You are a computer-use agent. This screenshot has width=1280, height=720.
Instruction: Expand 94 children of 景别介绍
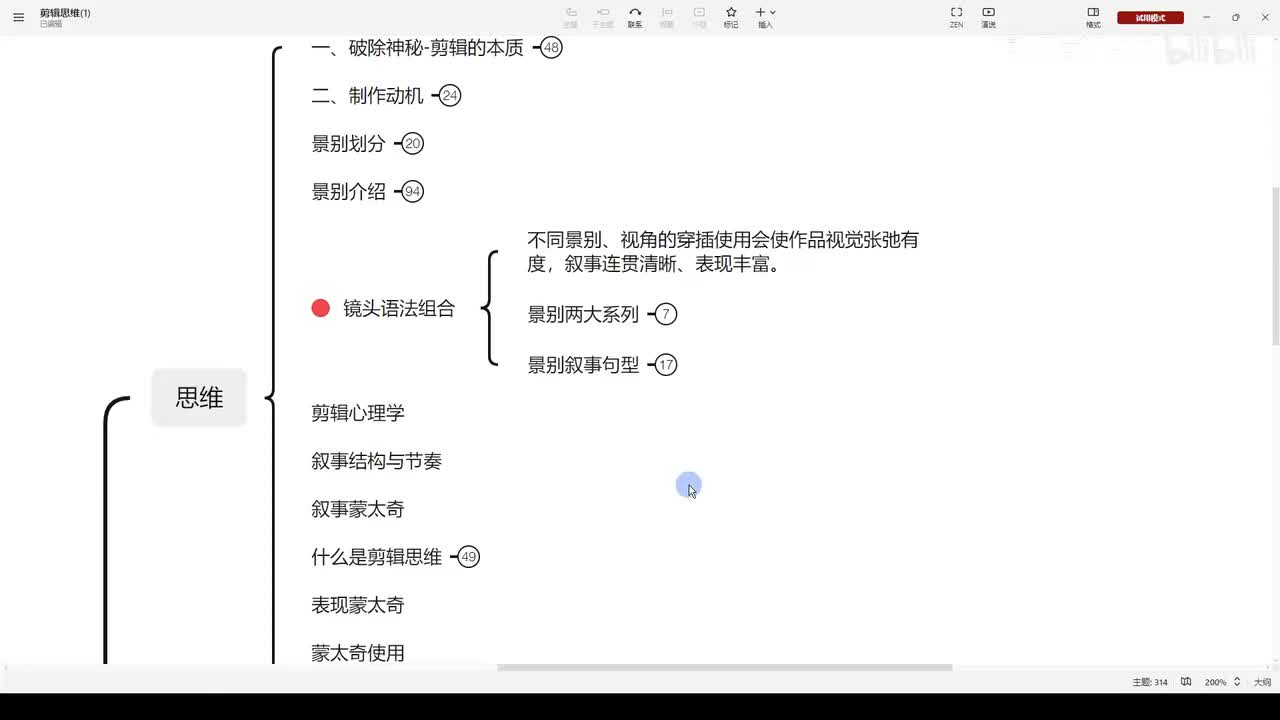click(412, 192)
